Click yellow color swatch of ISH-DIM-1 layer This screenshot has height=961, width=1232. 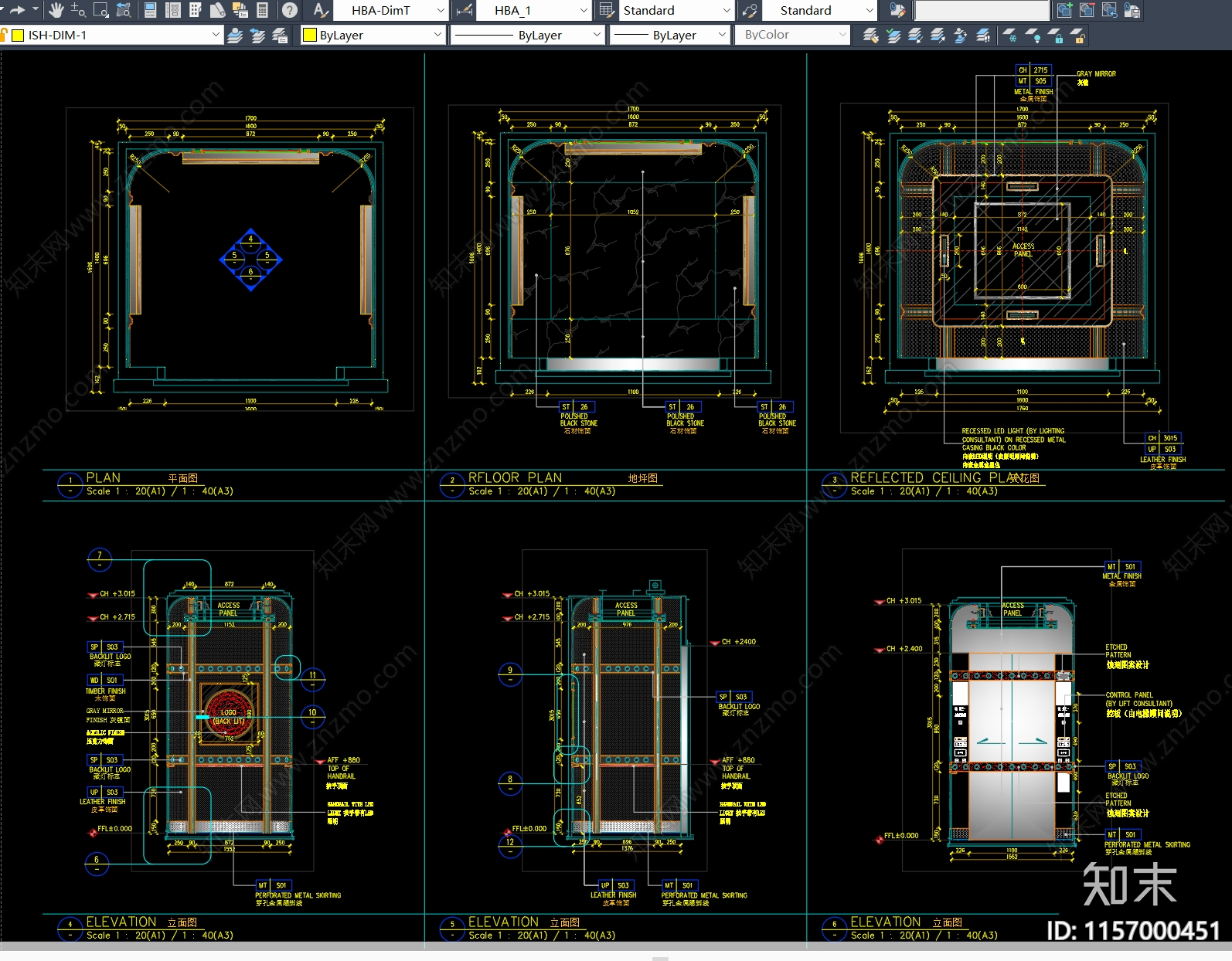(18, 36)
